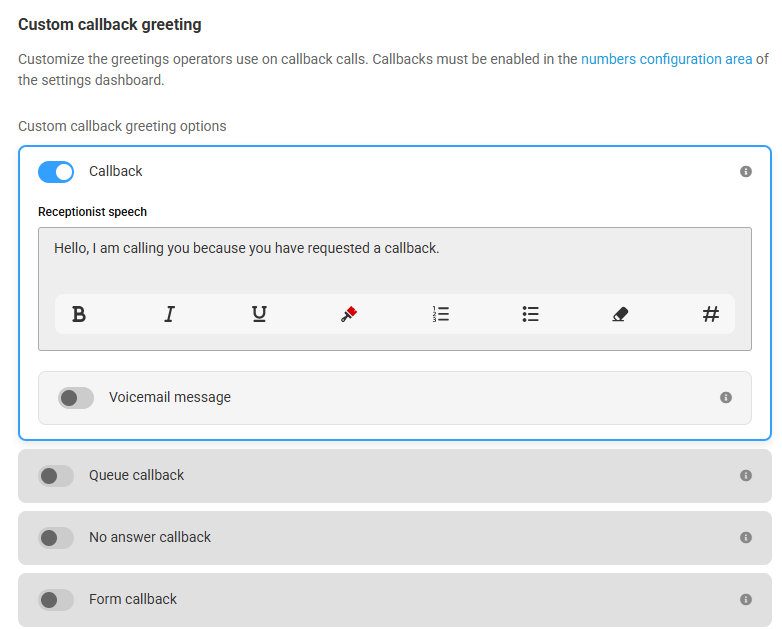Click into the receptionist speech text
782x629 pixels.
point(246,248)
